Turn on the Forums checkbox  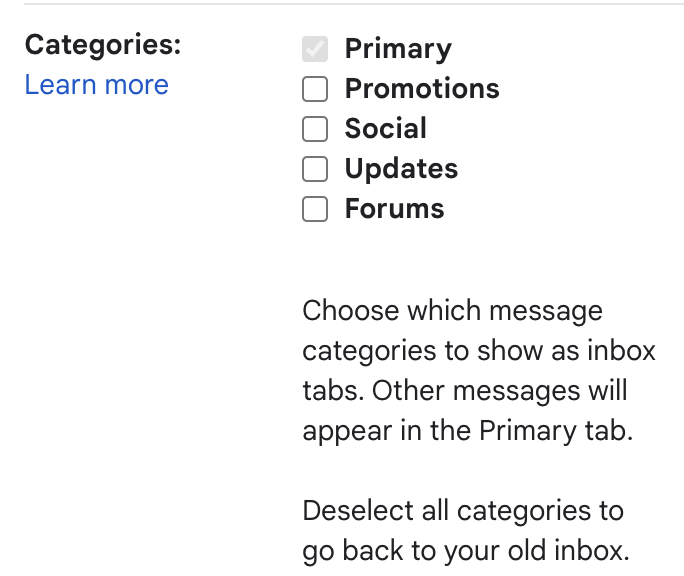315,209
